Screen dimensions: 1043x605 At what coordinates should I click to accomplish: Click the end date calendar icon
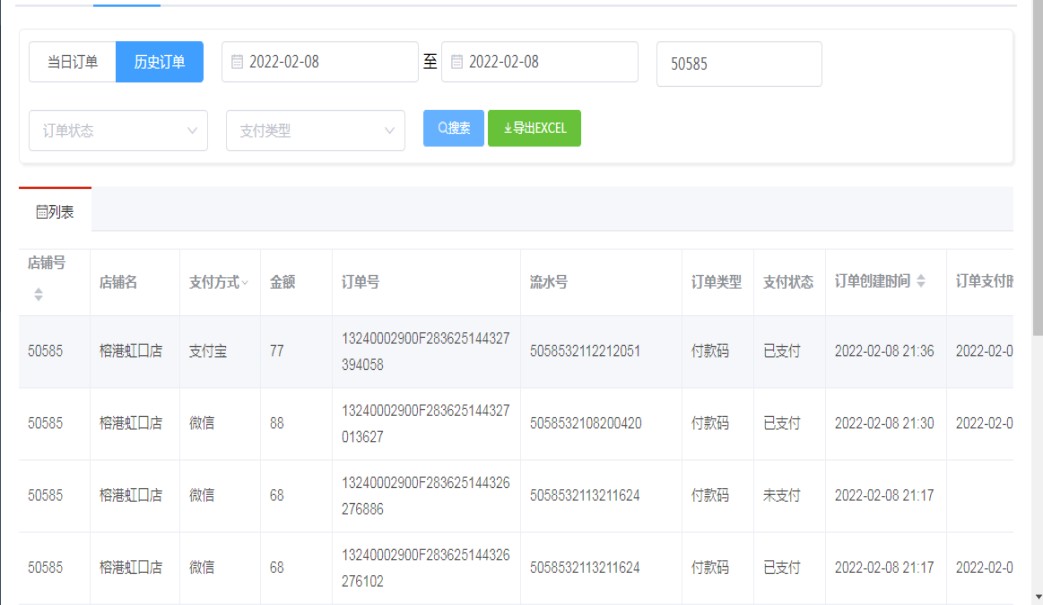click(x=457, y=62)
